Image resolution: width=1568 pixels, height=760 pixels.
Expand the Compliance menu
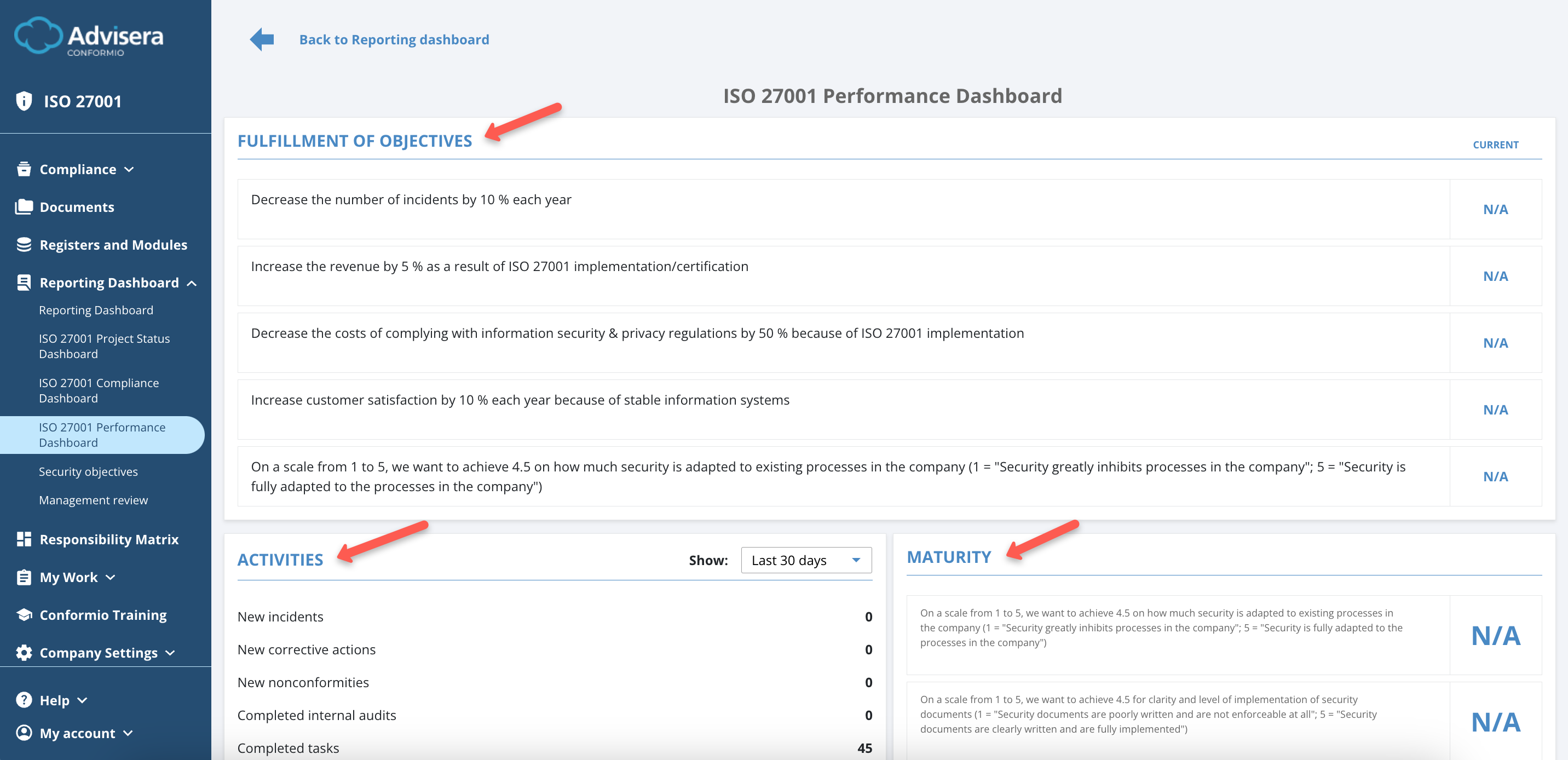point(129,170)
